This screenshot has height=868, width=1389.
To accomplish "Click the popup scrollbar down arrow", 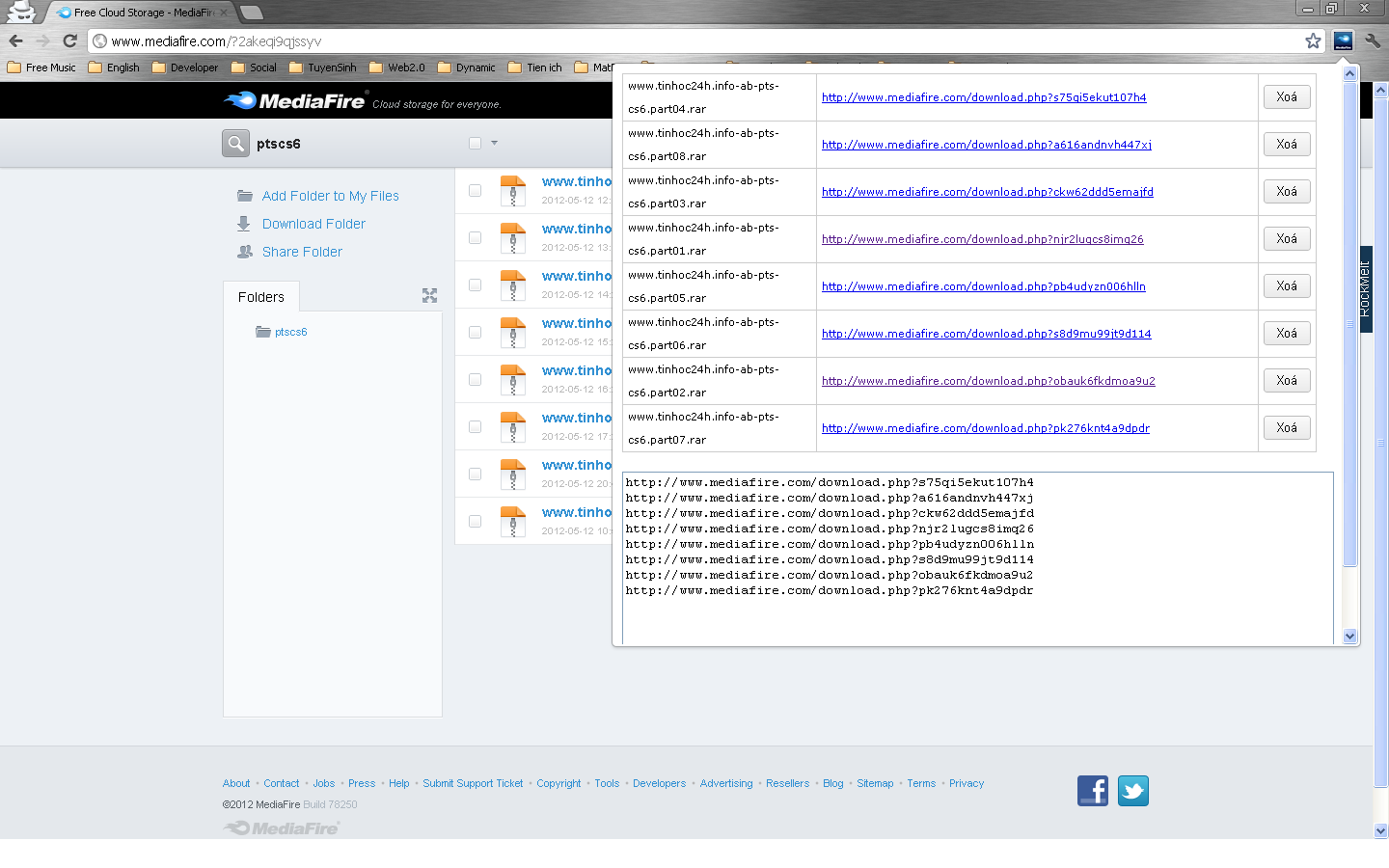I will (1349, 637).
